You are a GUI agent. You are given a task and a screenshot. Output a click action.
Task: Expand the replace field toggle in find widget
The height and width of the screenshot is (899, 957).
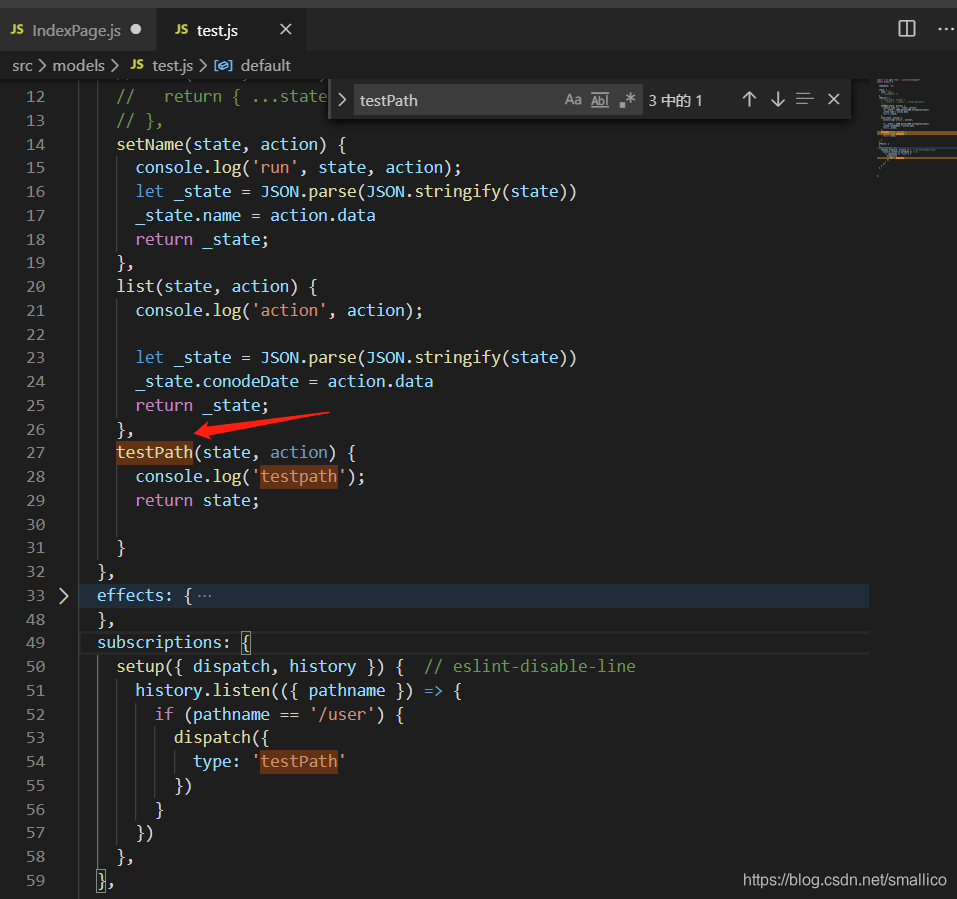[342, 99]
